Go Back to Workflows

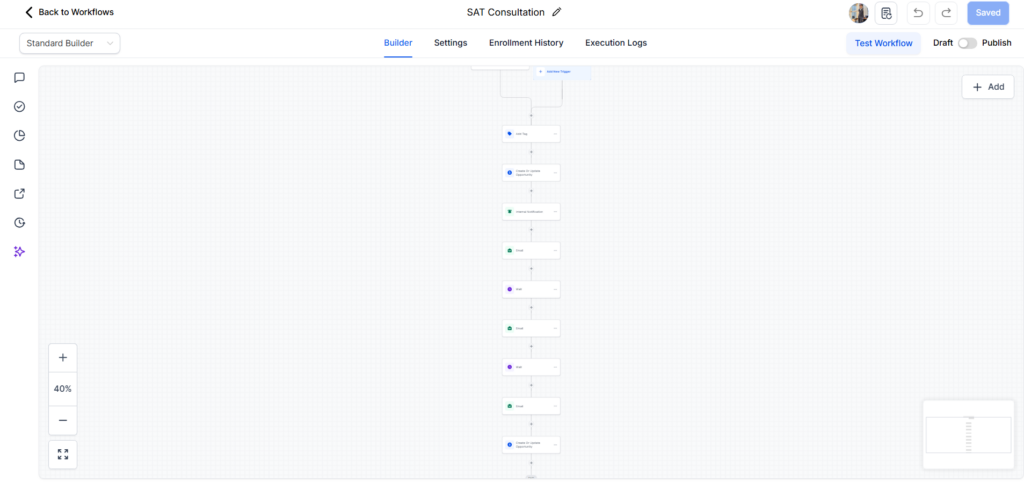click(69, 12)
